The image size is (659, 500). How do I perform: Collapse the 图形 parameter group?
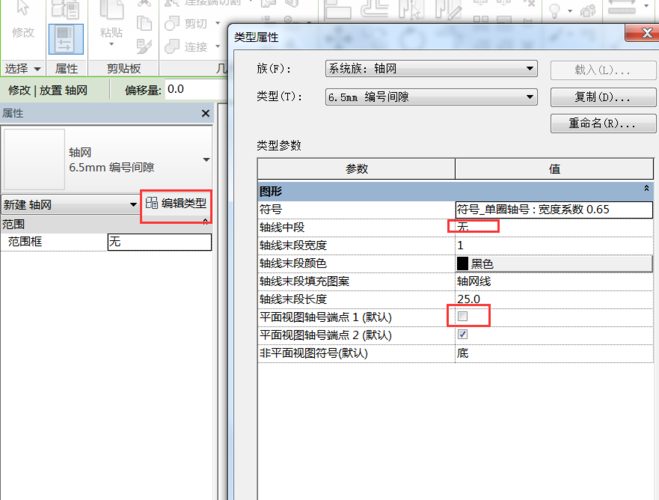646,188
